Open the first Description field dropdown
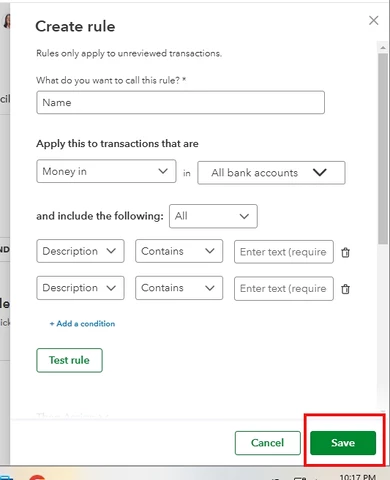 (80, 251)
